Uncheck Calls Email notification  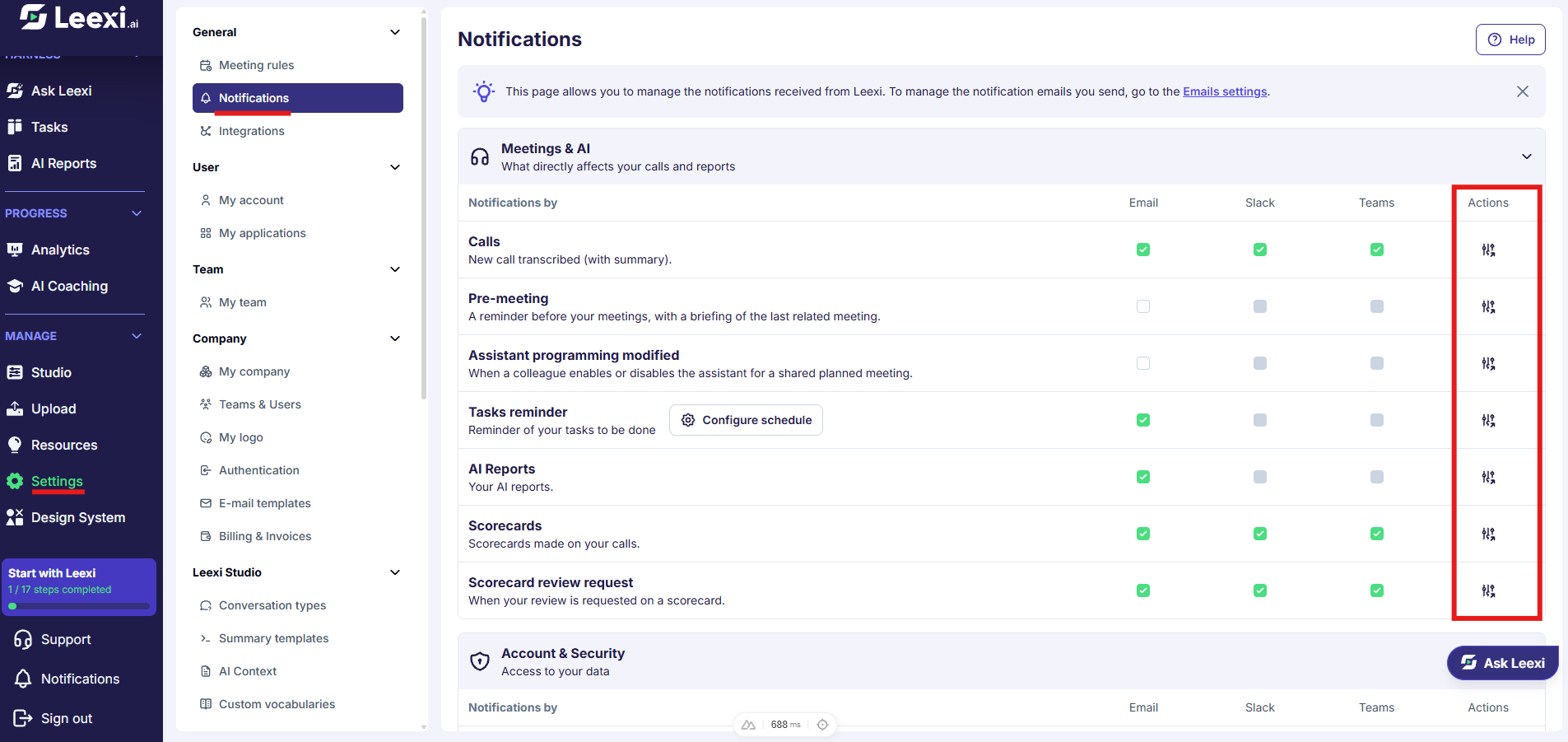click(1143, 250)
